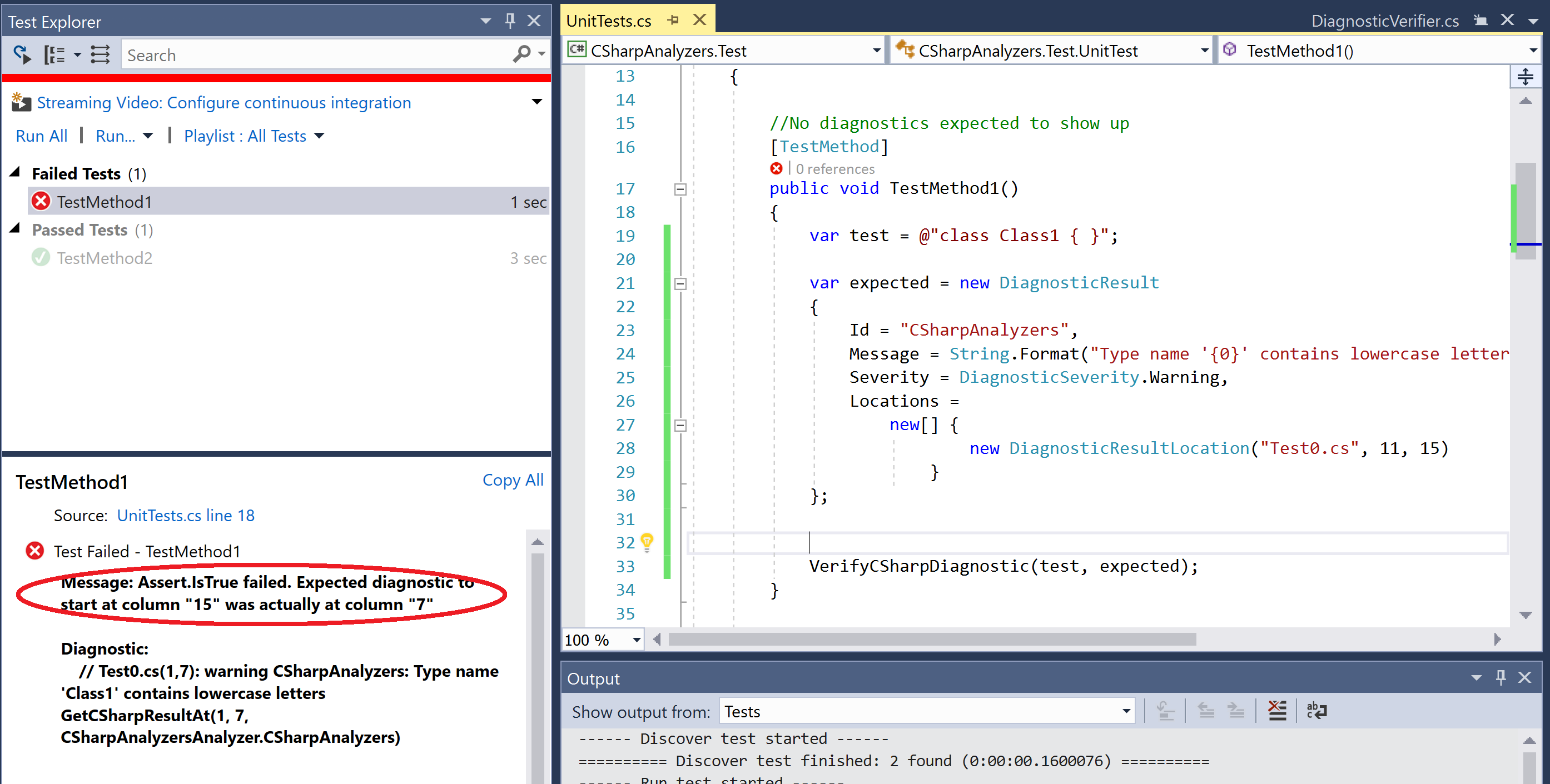This screenshot has width=1550, height=784.
Task: Open the Output window options dropdown
Action: coord(1476,677)
